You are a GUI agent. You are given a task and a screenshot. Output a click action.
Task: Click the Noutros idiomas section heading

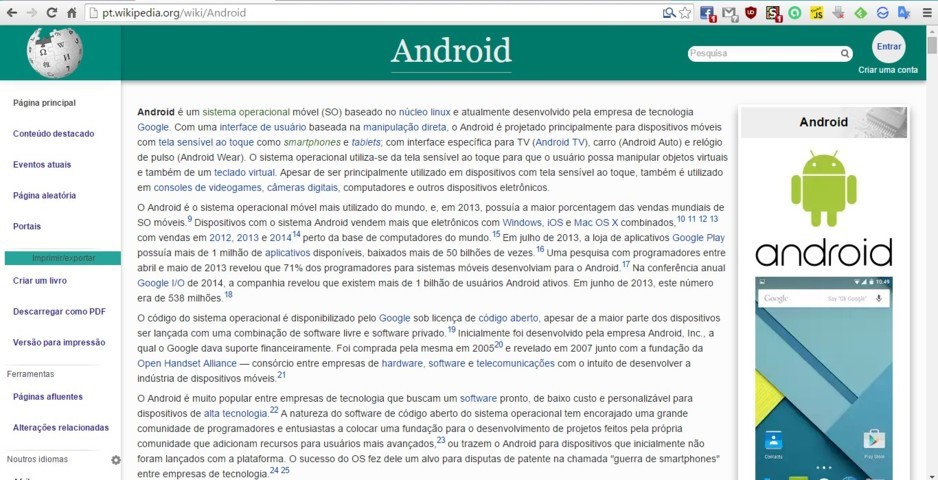coord(37,459)
